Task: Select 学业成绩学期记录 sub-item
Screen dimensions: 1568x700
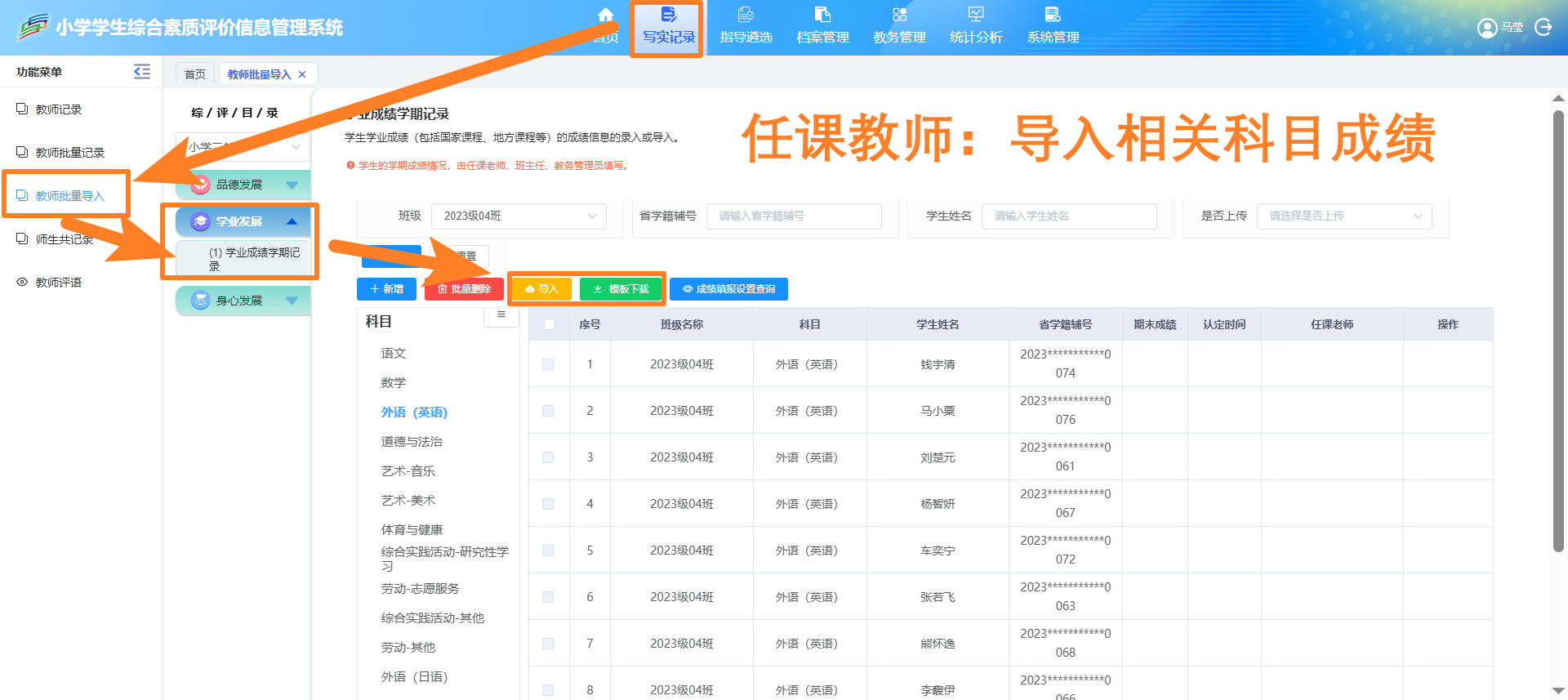Action: click(x=254, y=259)
